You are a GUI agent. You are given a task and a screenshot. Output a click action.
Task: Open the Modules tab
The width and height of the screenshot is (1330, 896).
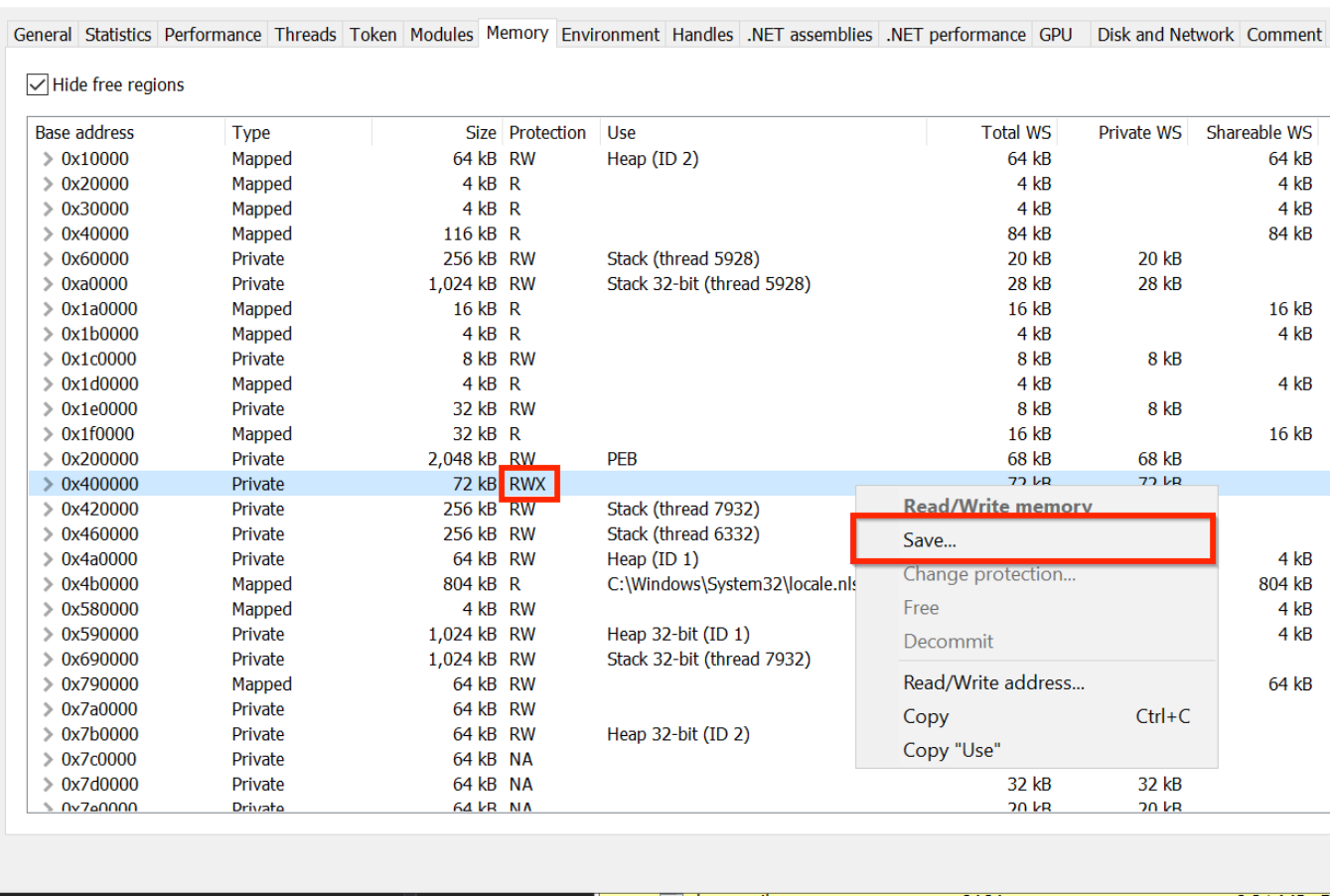click(x=441, y=35)
